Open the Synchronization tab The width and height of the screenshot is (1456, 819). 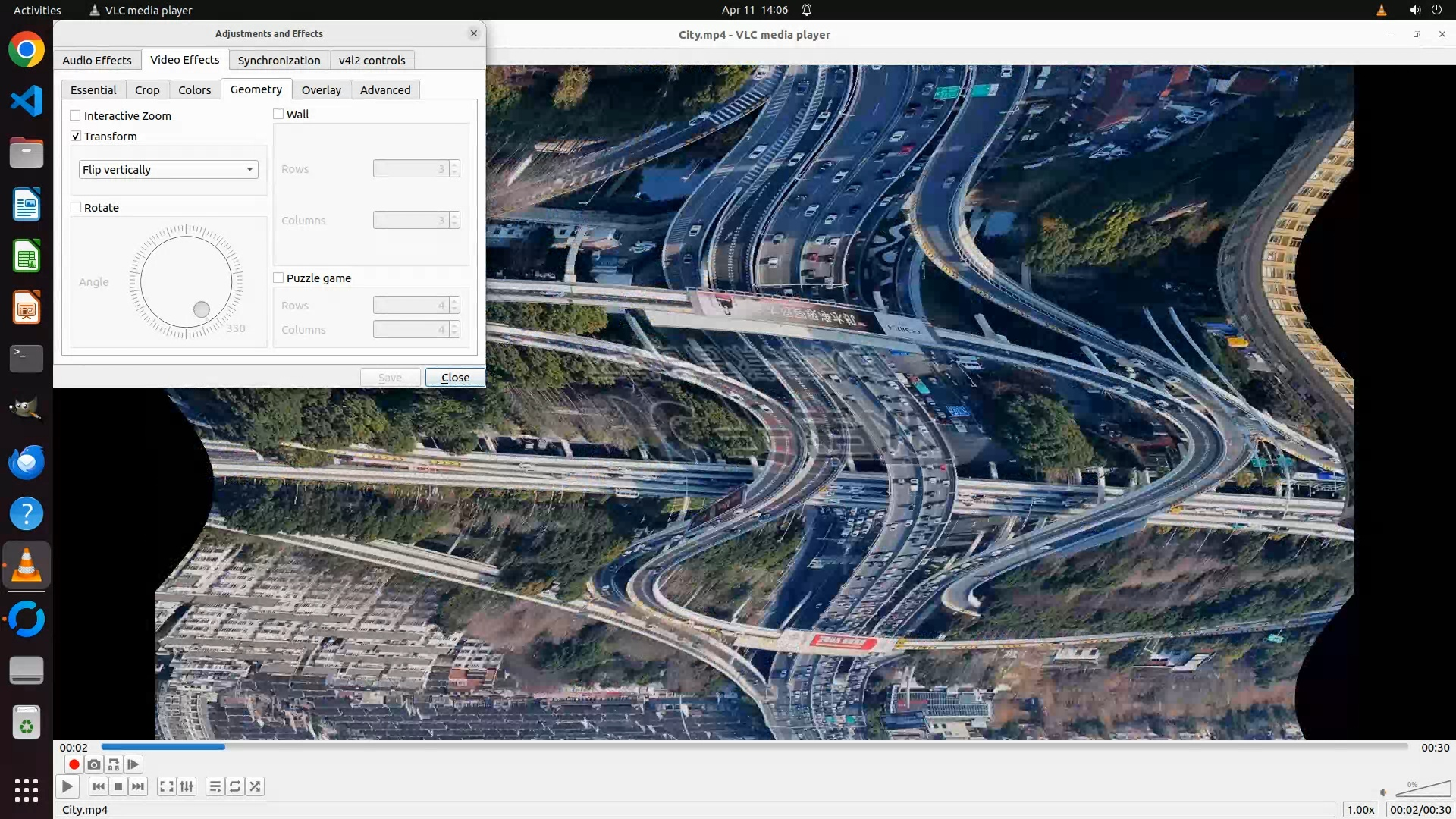[278, 60]
